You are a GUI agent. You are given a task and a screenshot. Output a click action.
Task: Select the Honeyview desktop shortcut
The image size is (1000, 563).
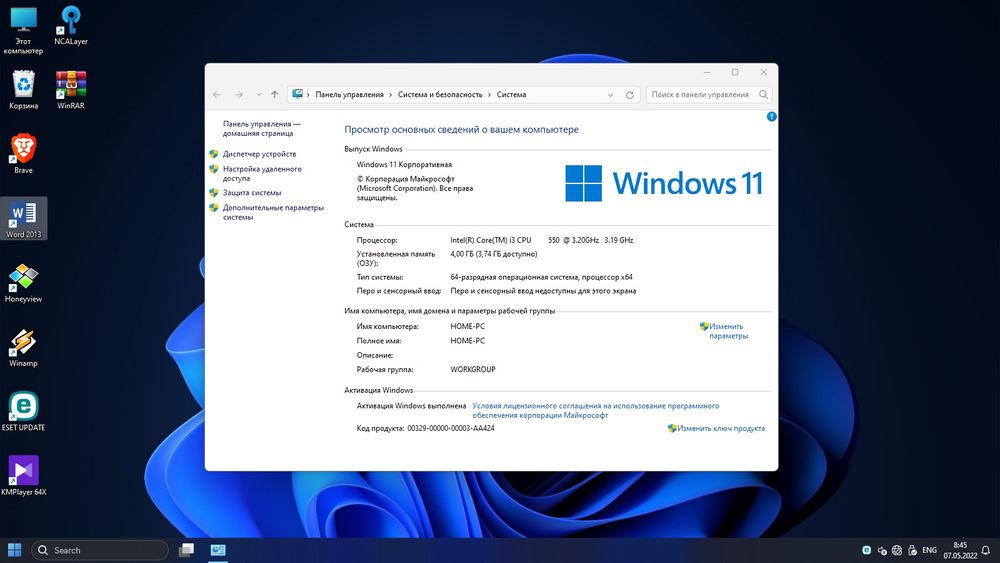pos(24,283)
